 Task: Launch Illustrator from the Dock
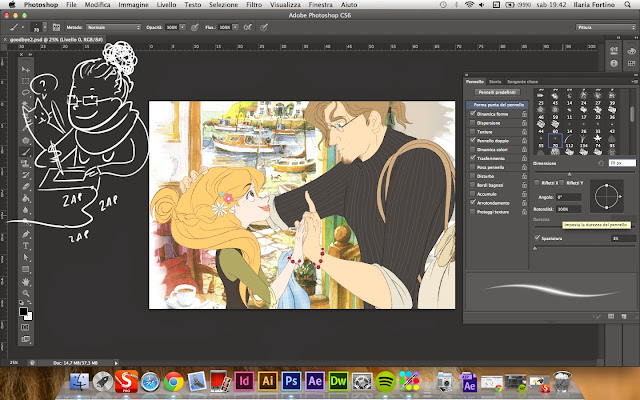click(267, 382)
